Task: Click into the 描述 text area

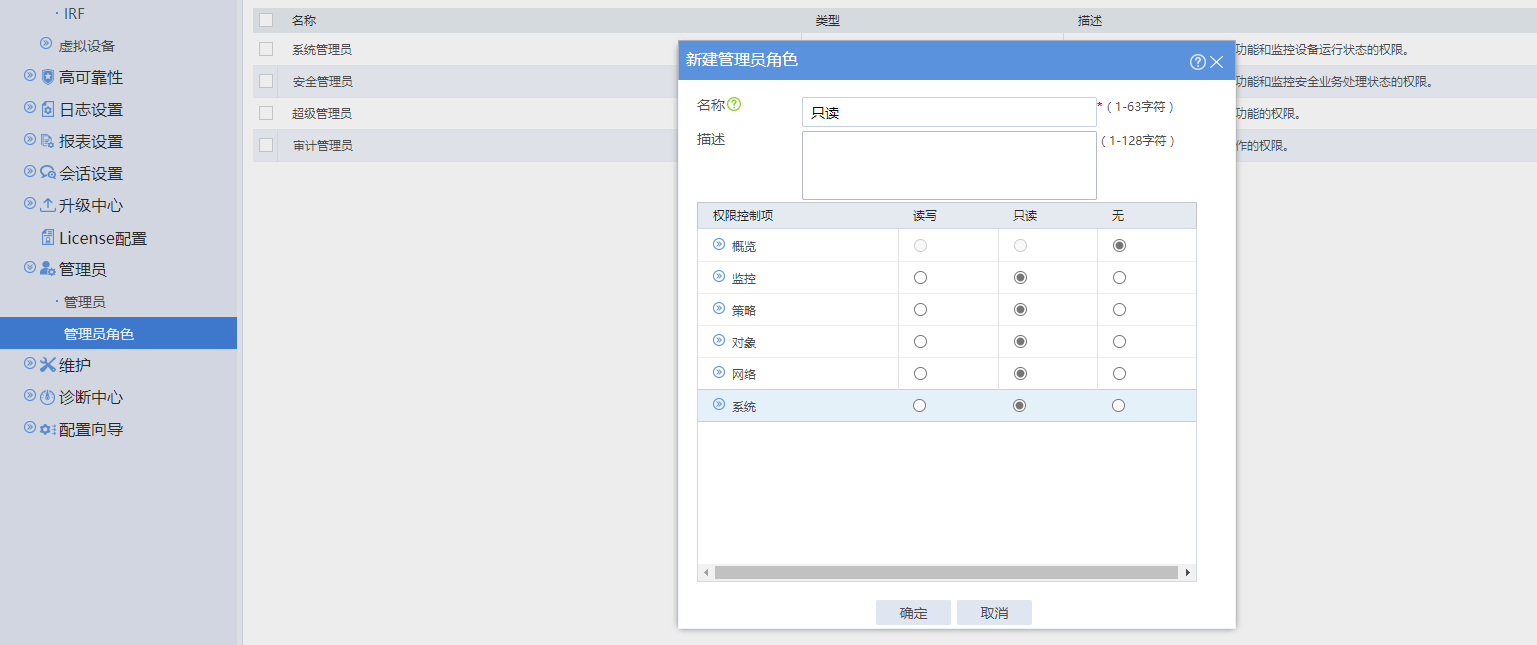Action: tap(948, 166)
